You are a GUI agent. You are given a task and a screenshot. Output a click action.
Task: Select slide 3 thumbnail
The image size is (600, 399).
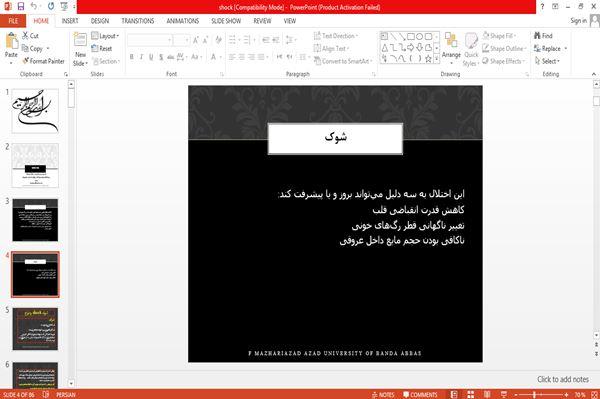[x=35, y=220]
